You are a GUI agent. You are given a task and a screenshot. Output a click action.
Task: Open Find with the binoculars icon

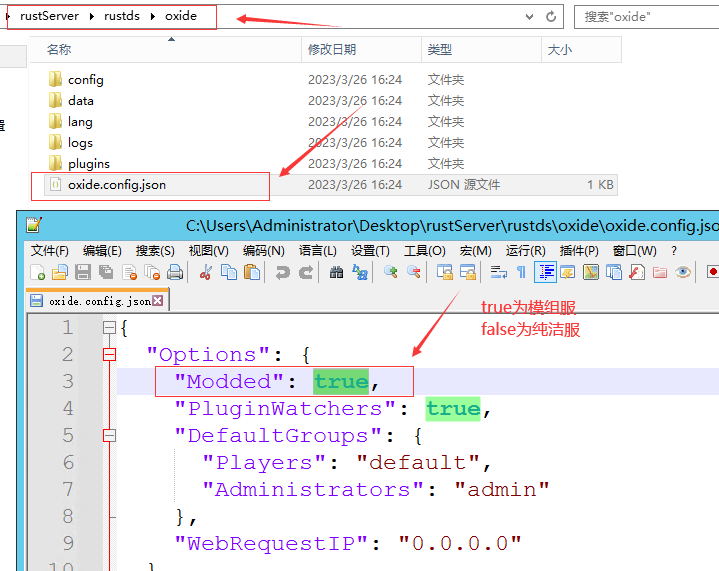coord(337,272)
